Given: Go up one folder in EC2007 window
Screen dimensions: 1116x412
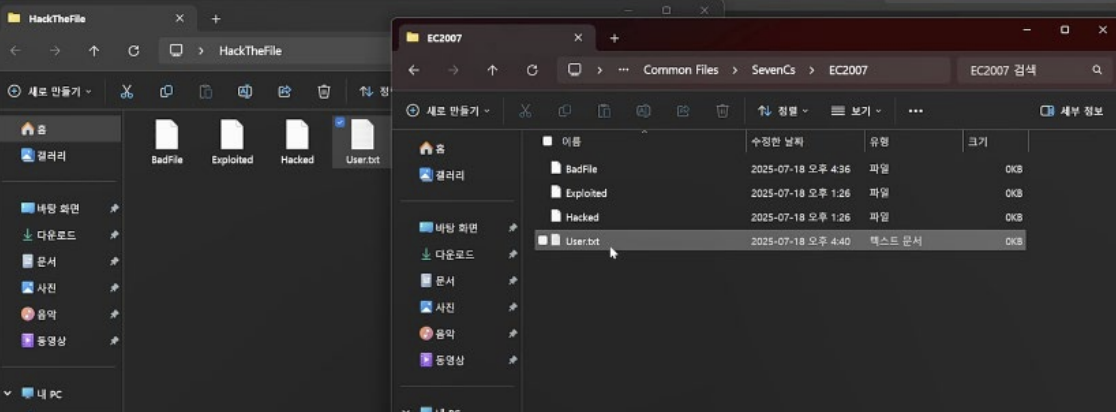Looking at the screenshot, I should point(493,70).
